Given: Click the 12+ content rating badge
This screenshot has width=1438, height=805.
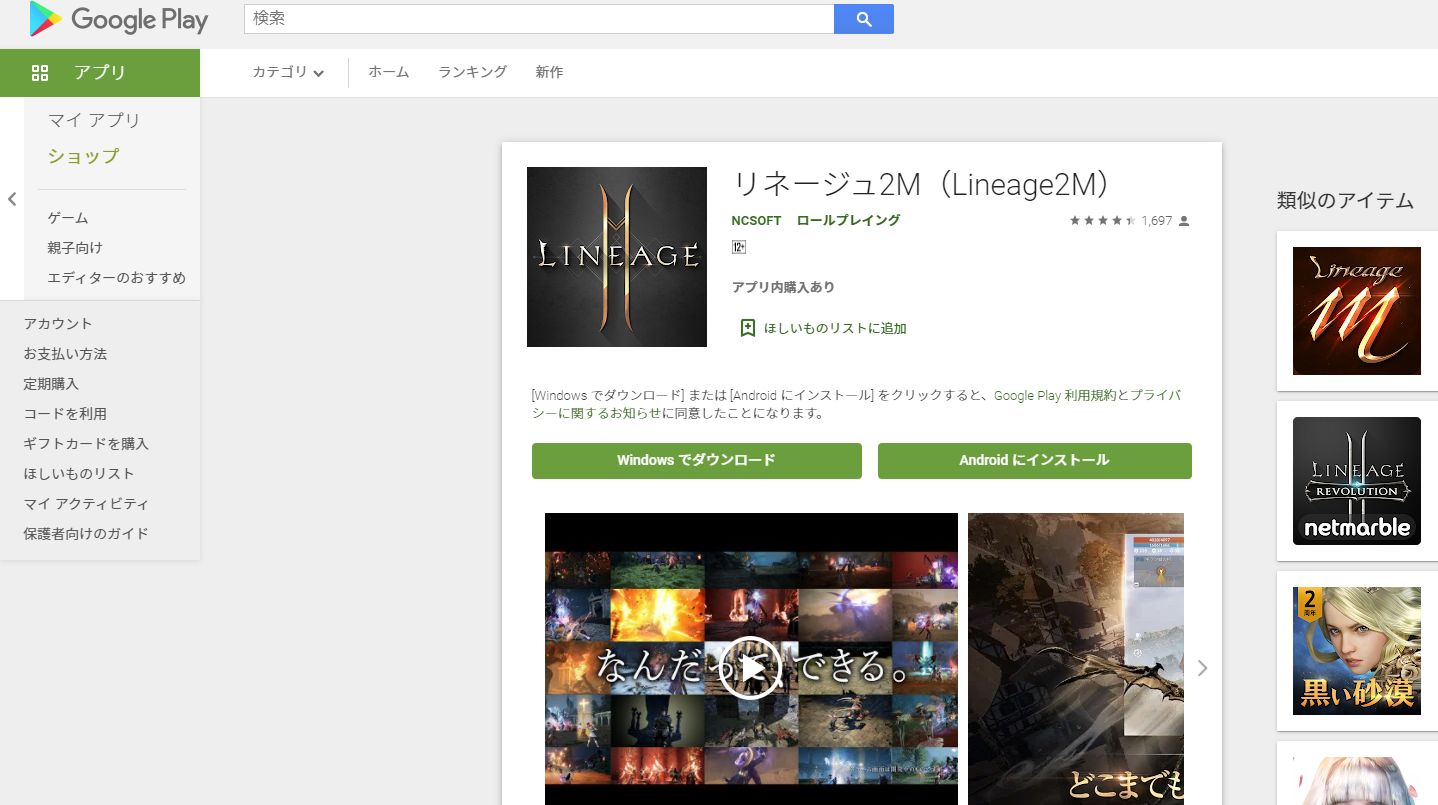Looking at the screenshot, I should [739, 247].
